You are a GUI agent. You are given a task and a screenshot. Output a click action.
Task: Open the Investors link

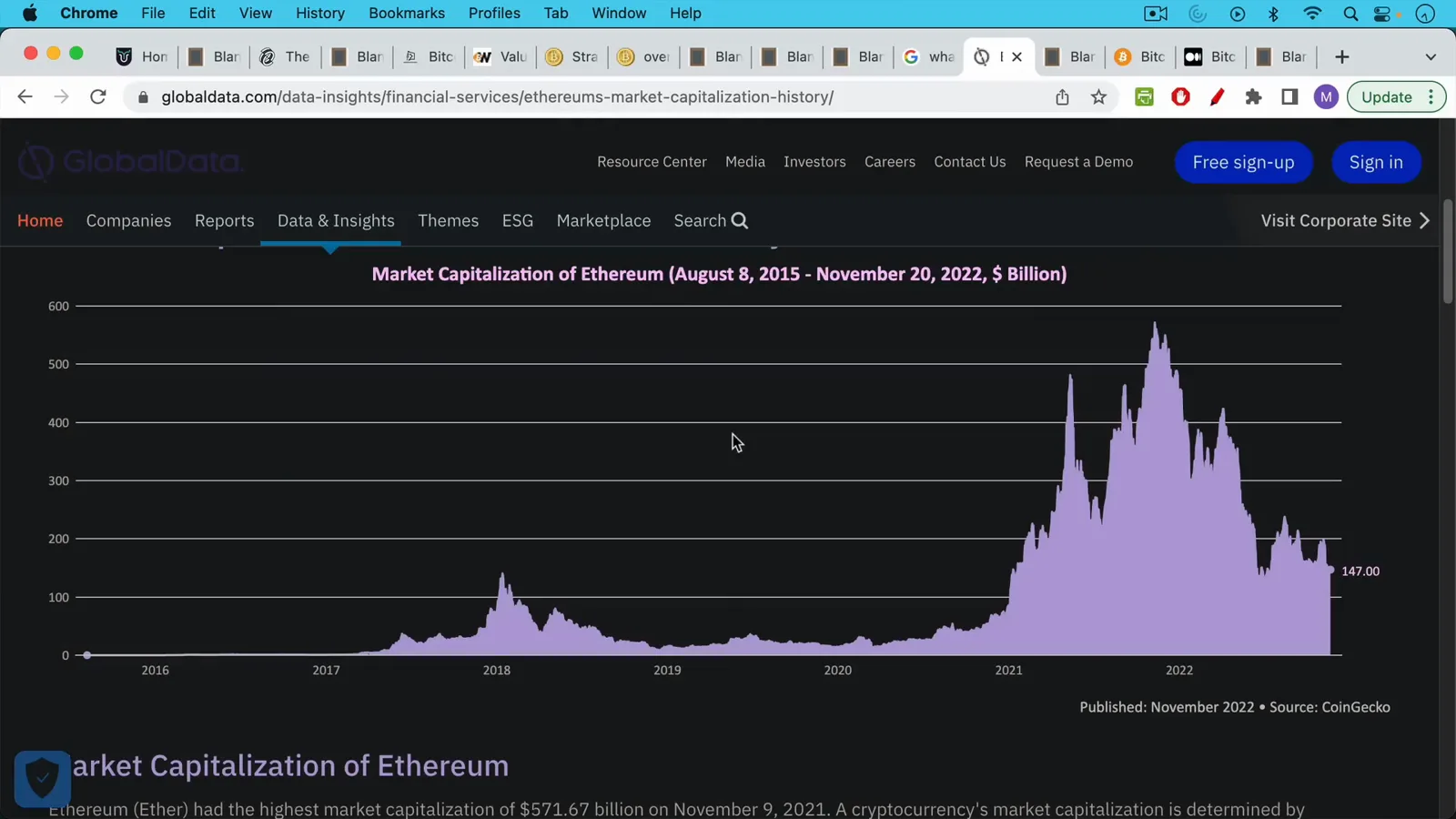(x=814, y=162)
